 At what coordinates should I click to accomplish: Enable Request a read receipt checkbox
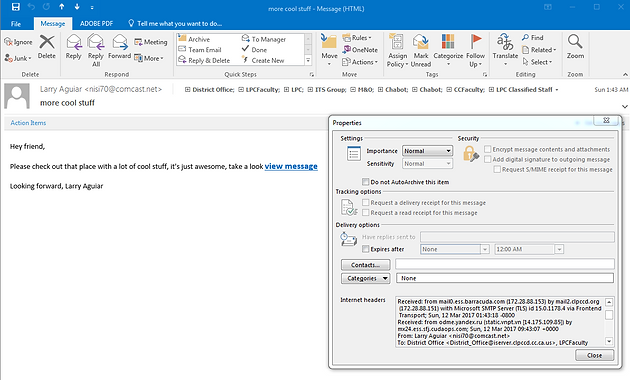coord(366,212)
